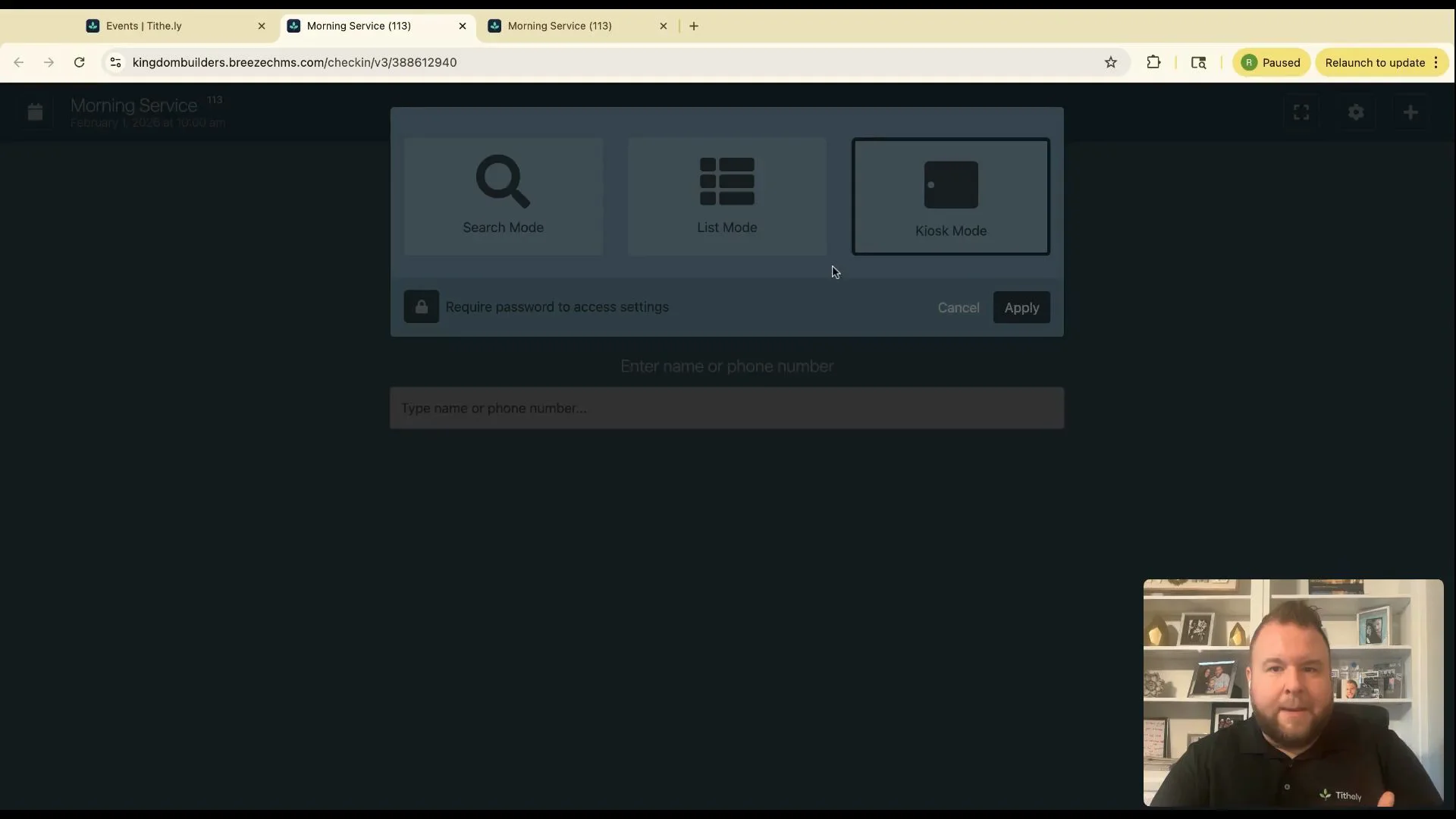This screenshot has height=819, width=1456.
Task: Open check-in settings gear icon
Action: [1356, 112]
